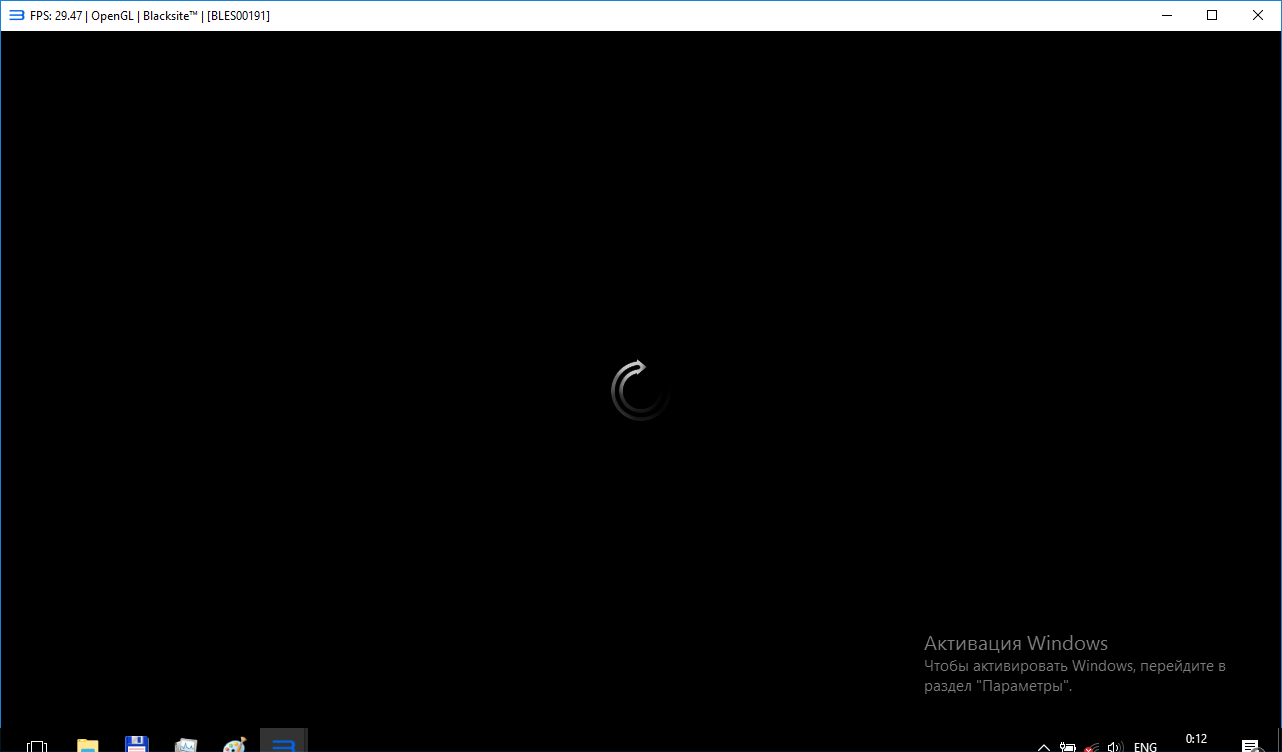Maximize the Blacksite game window
The height and width of the screenshot is (752, 1282).
point(1212,15)
